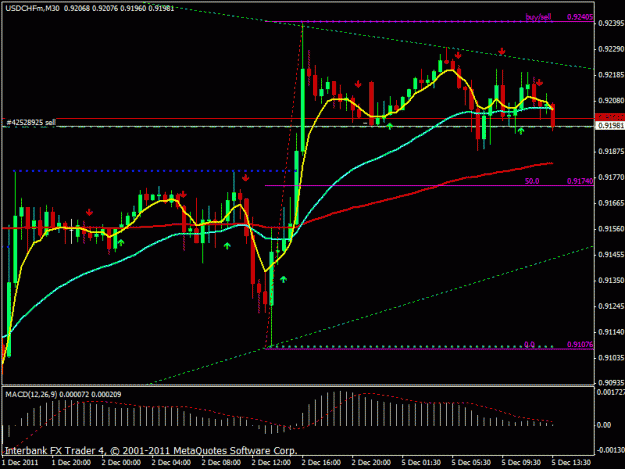Click the 0.91455 price axis label
The width and height of the screenshot is (625, 469).
pos(611,255)
